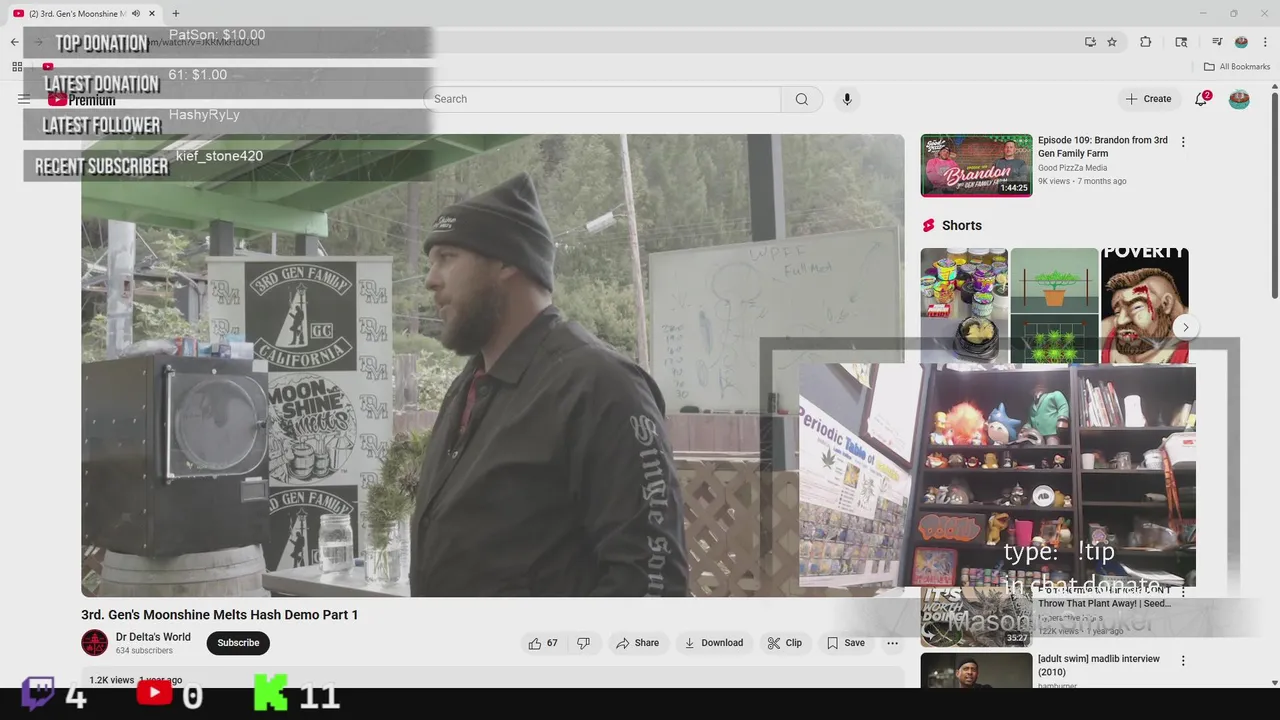Open the Episode 109 Brandon video thumbnail
1280x720 pixels.
[976, 165]
